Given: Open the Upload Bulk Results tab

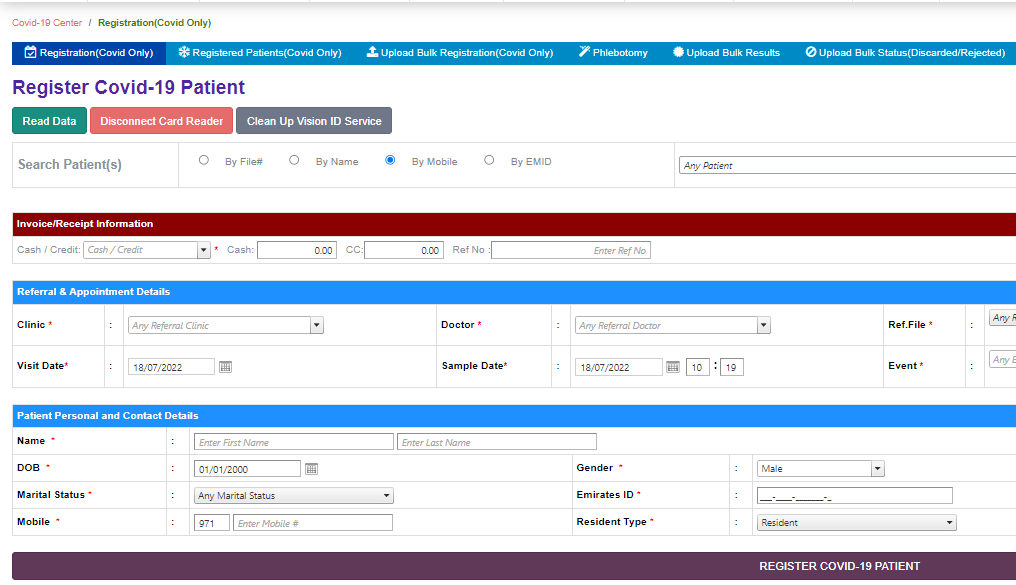Looking at the screenshot, I should tap(726, 52).
